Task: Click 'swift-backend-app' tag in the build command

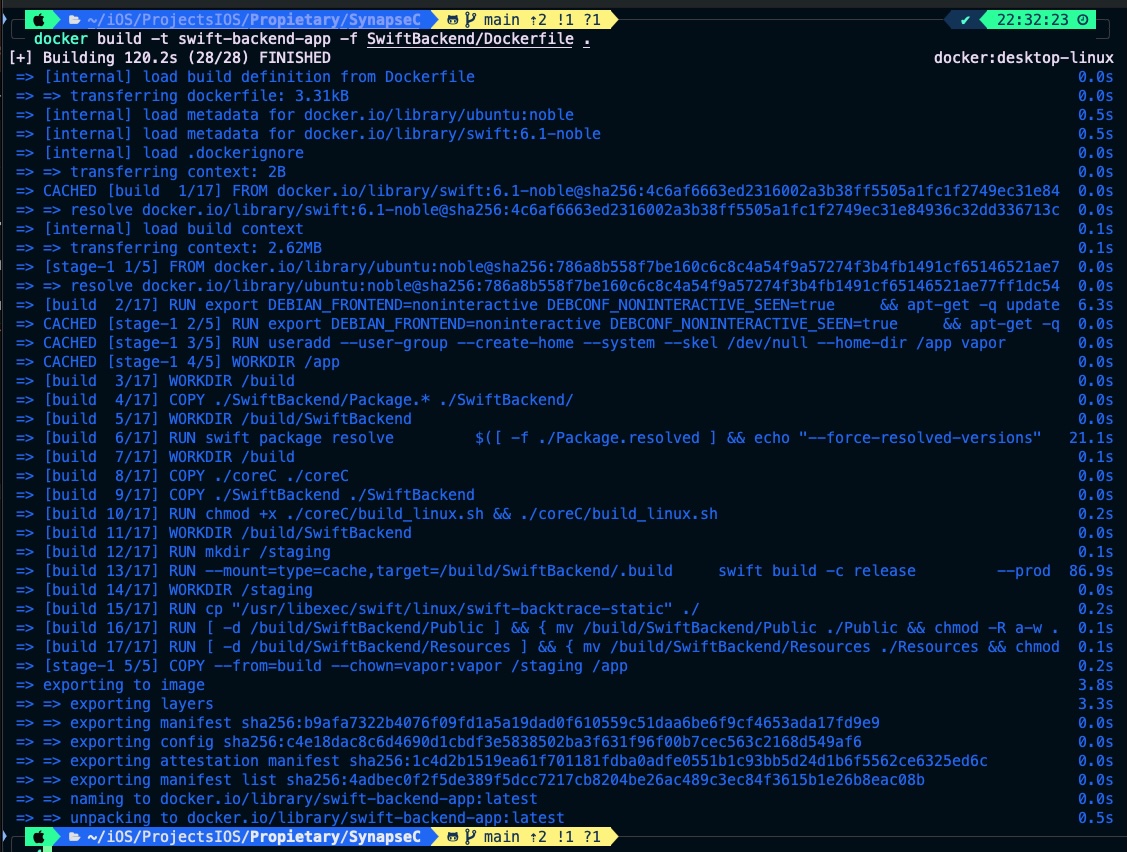Action: 254,39
